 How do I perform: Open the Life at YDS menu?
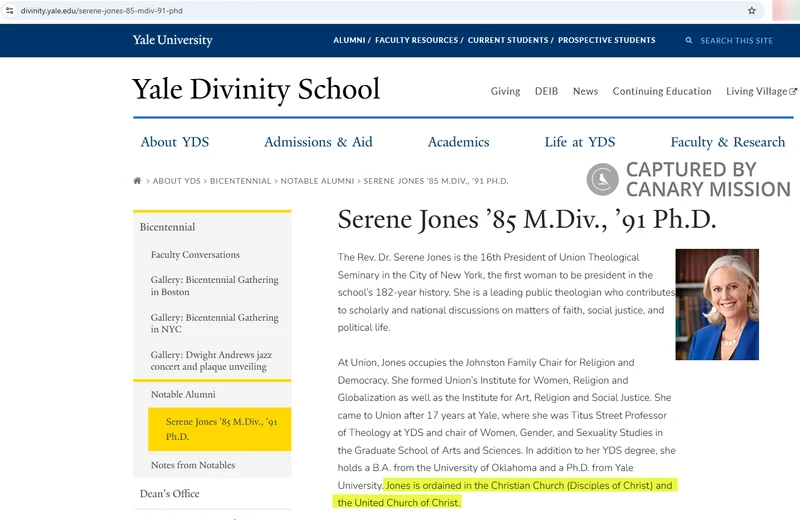coord(580,142)
